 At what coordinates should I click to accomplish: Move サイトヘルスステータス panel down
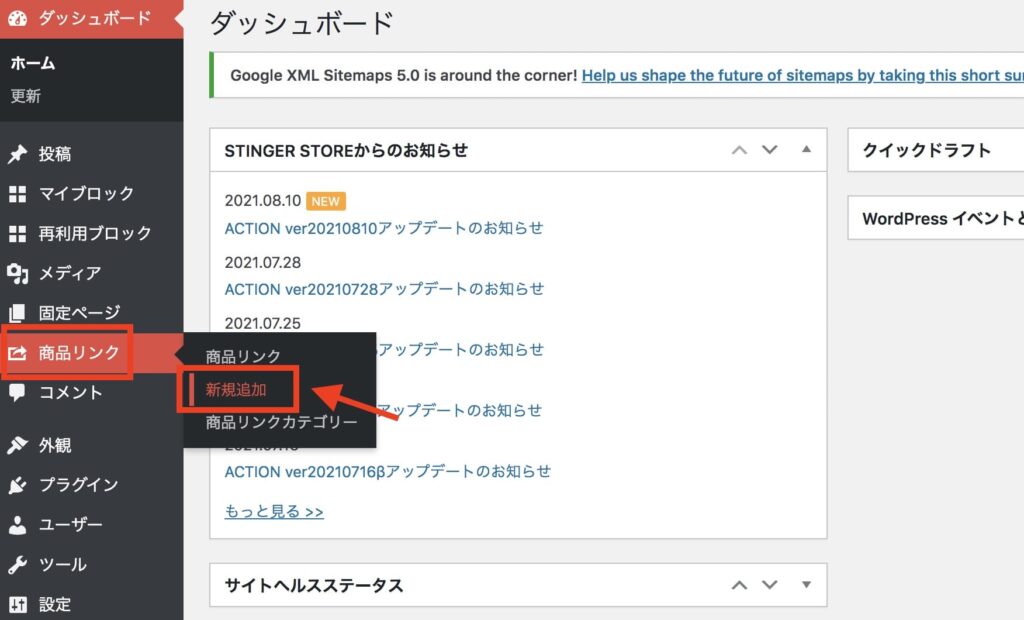pyautogui.click(x=770, y=585)
